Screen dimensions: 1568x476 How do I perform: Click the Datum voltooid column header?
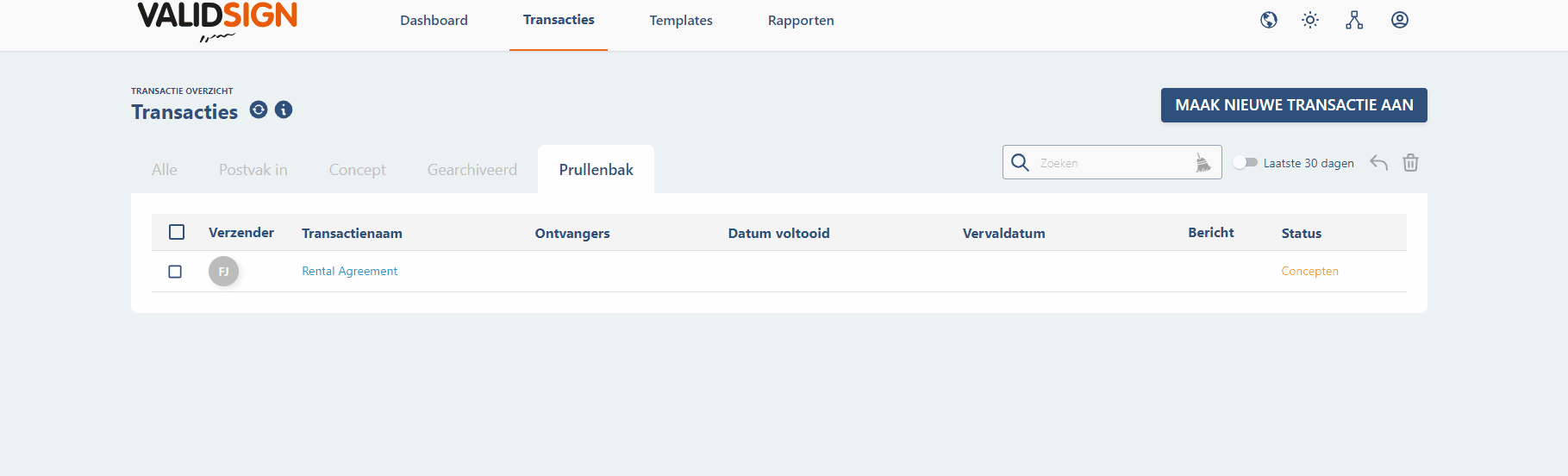point(779,233)
